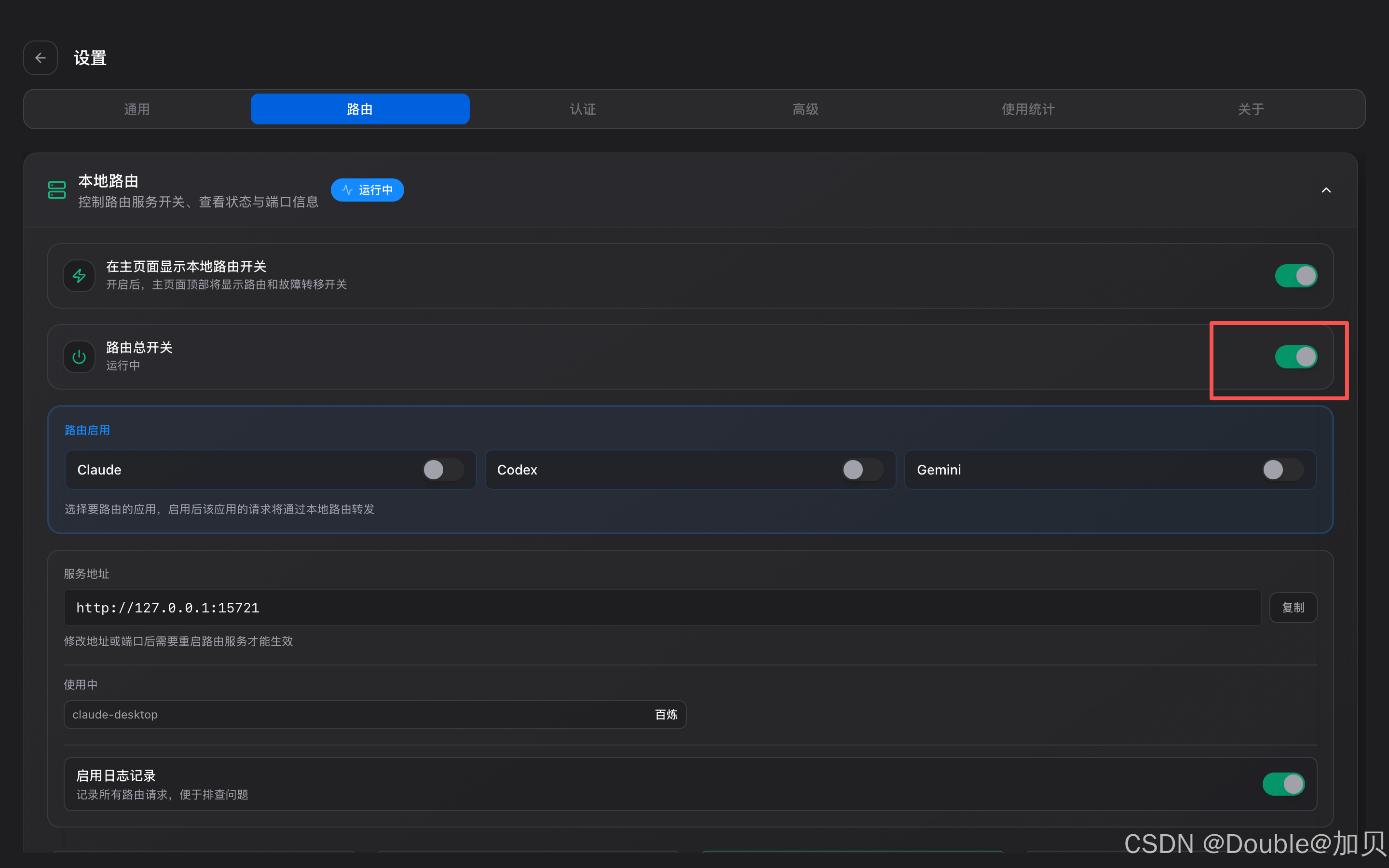Click text 选择要路由的应用 description

click(219, 509)
